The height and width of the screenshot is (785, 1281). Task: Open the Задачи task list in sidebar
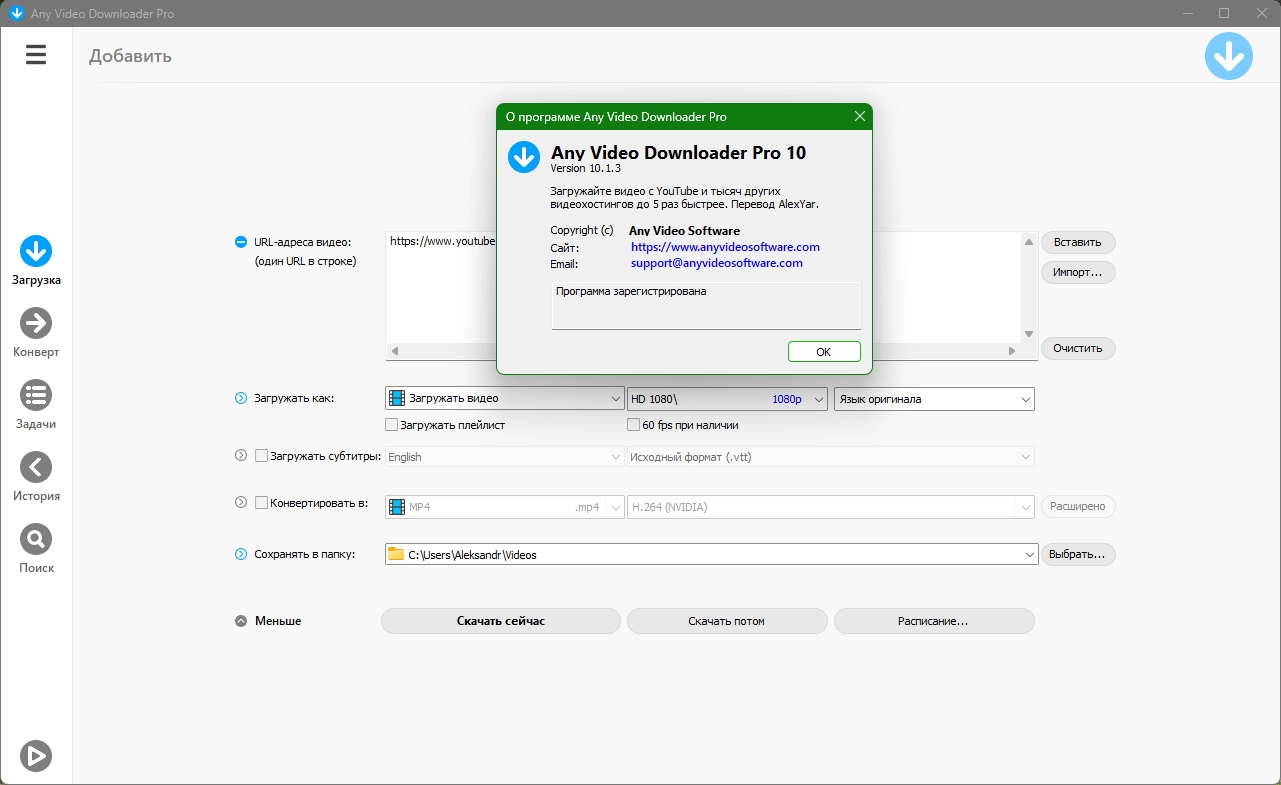tap(36, 404)
